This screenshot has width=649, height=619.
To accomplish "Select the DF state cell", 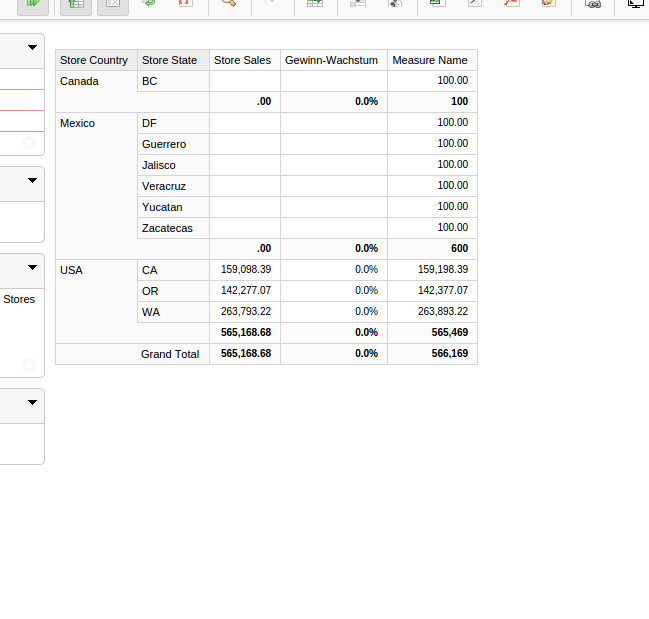I will [x=173, y=123].
